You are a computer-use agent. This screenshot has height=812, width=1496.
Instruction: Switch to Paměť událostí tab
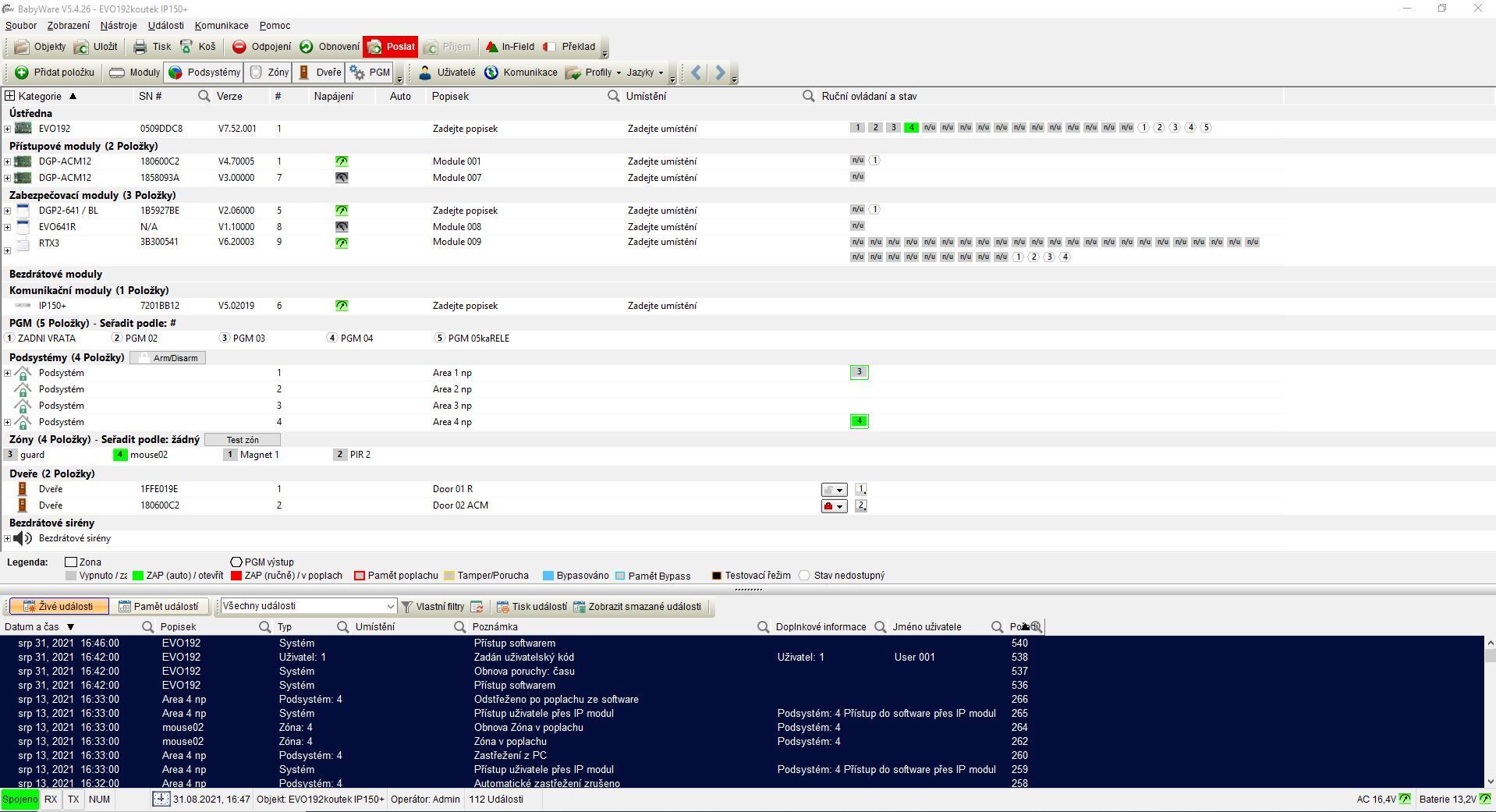point(158,606)
